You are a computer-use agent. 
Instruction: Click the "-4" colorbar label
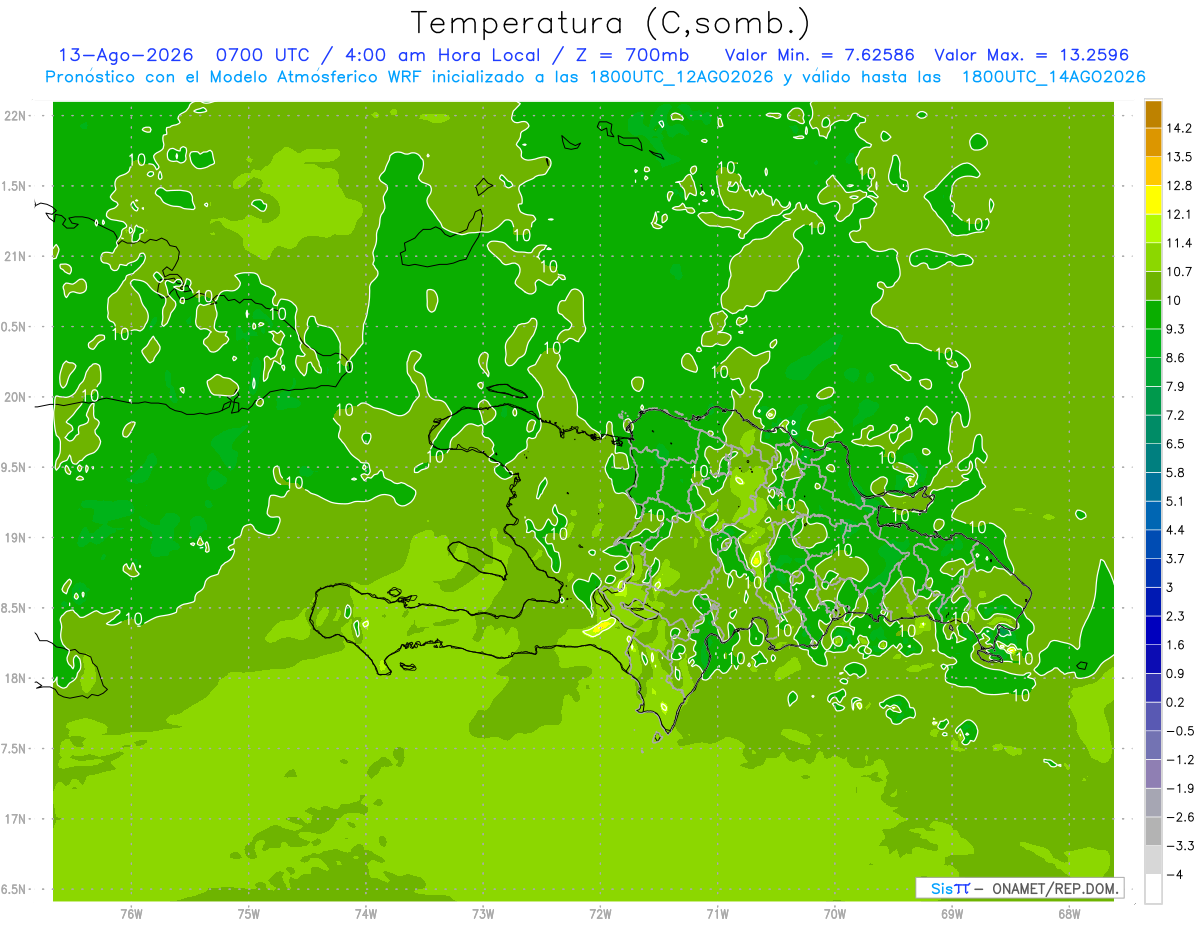[1176, 875]
